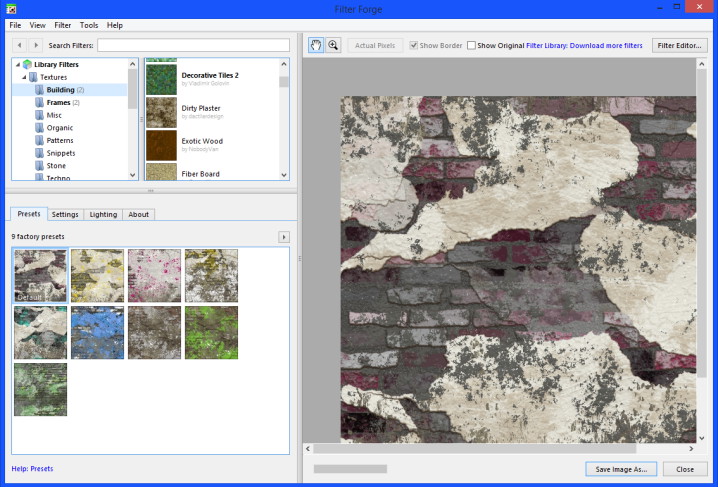Click the Stone category folder icon
The image size is (718, 487).
pyautogui.click(x=40, y=166)
